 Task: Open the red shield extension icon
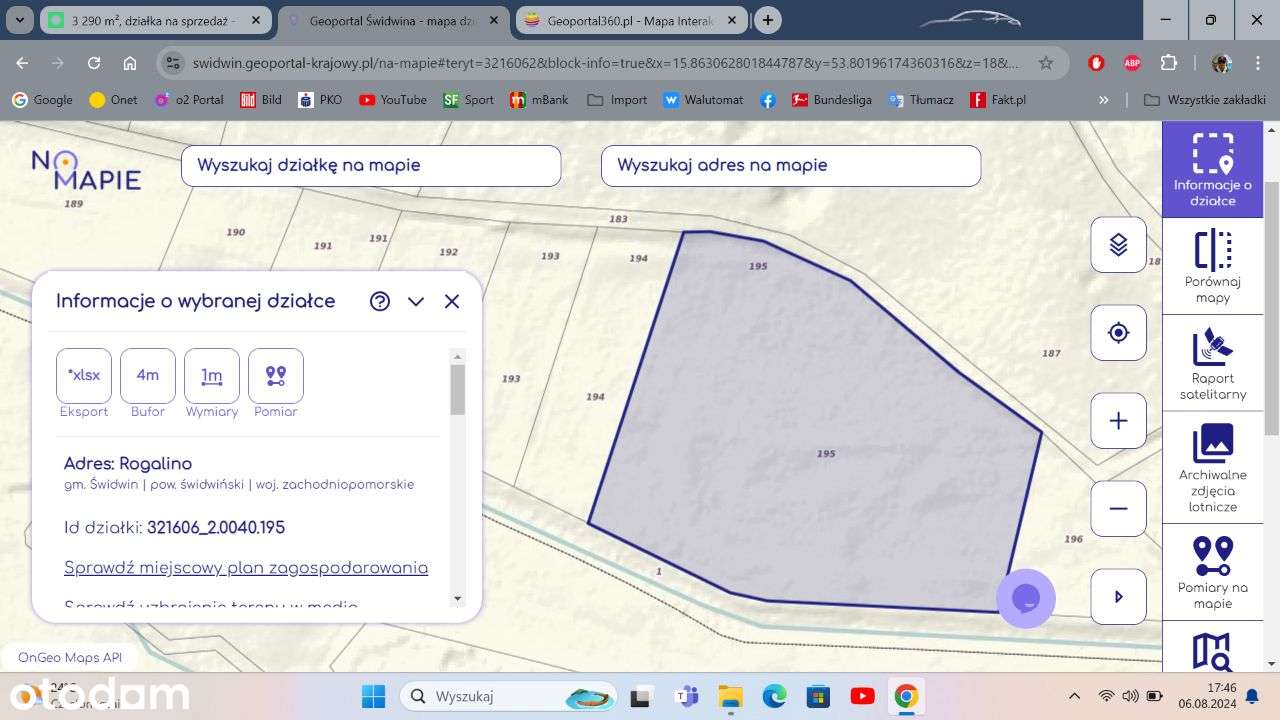pos(1096,63)
